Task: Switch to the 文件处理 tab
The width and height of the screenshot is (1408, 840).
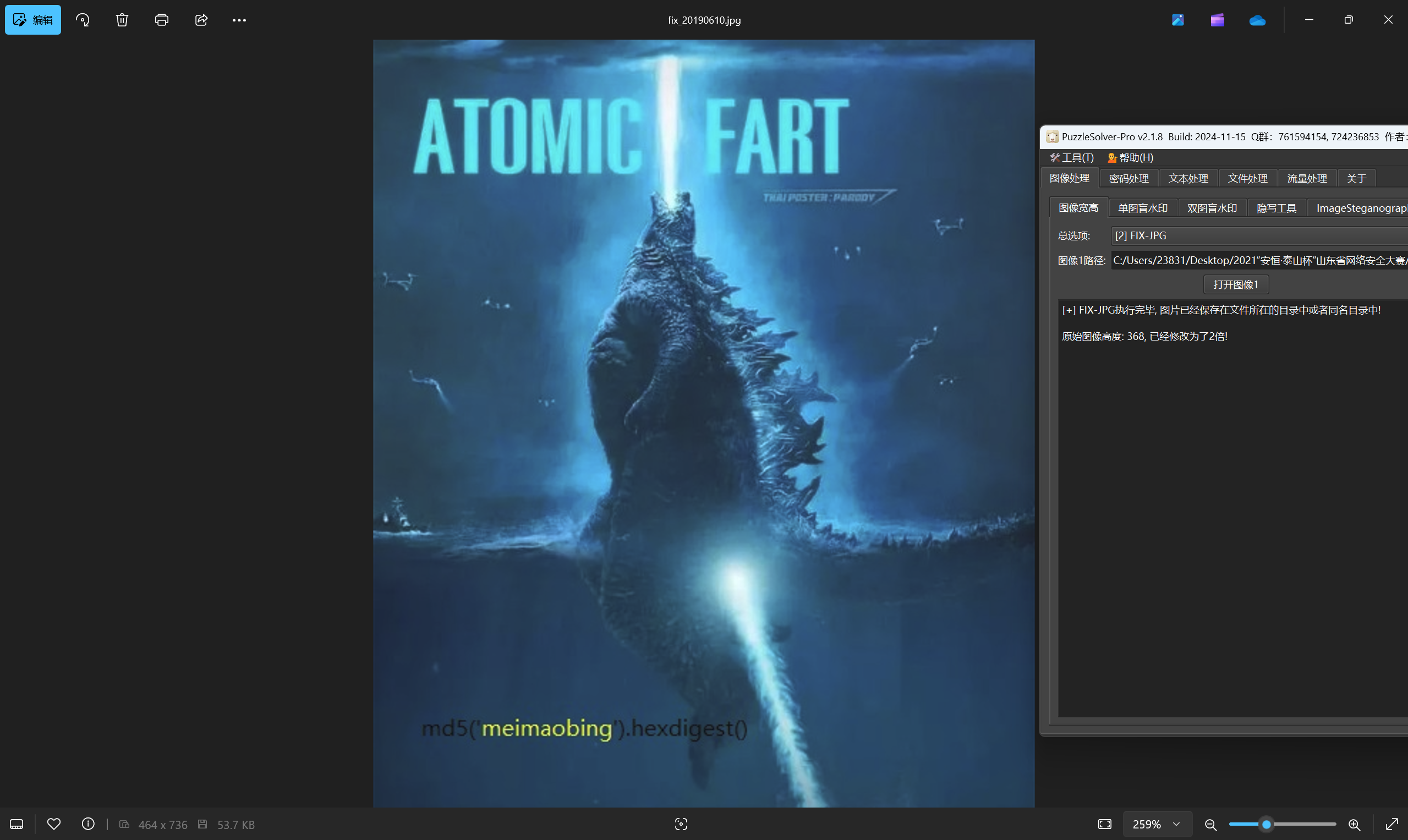Action: pyautogui.click(x=1248, y=178)
